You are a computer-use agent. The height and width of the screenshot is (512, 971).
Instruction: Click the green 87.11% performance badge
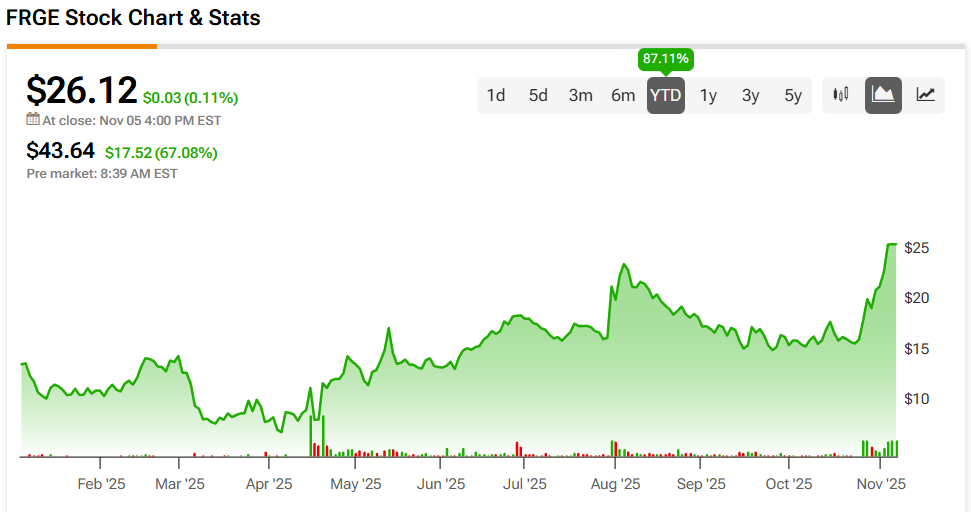click(666, 60)
